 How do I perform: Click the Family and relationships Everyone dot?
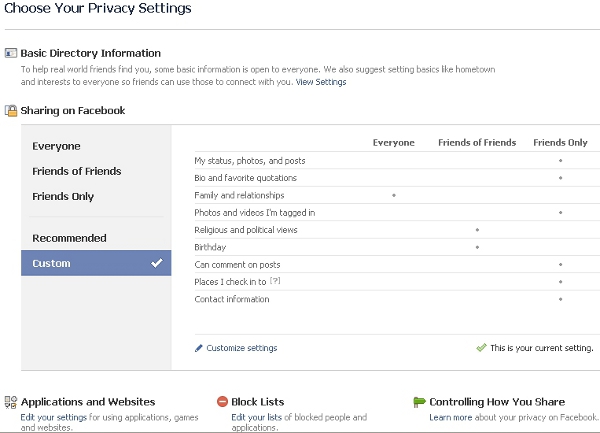tap(394, 195)
